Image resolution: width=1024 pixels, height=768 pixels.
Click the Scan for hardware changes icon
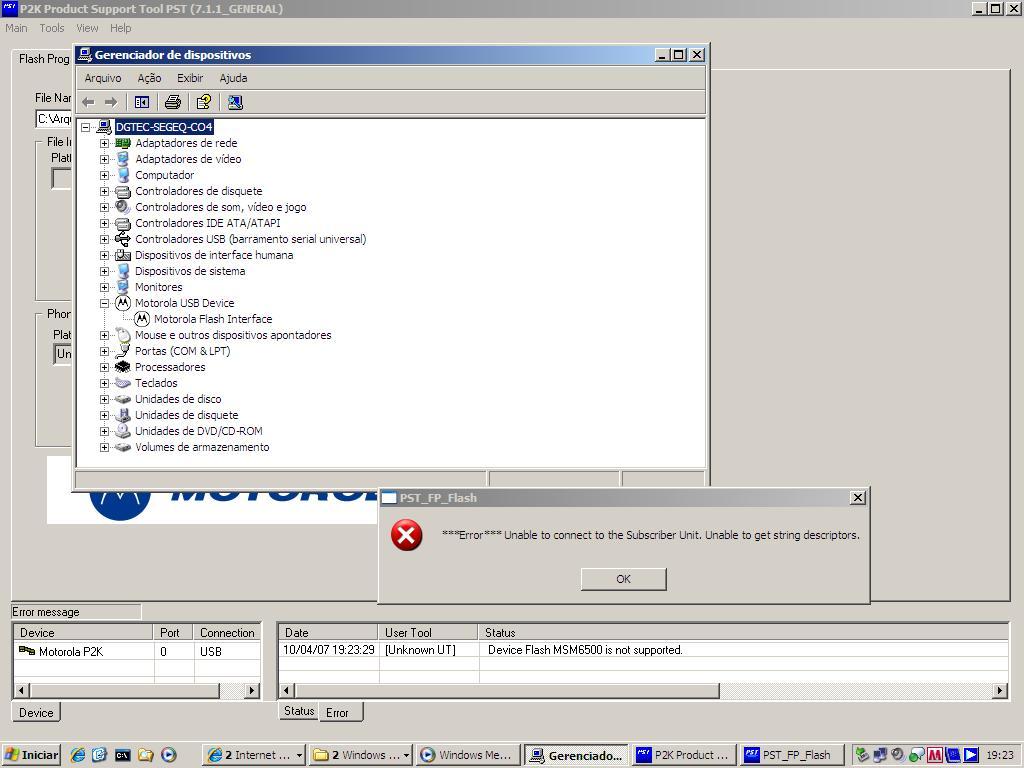(235, 103)
